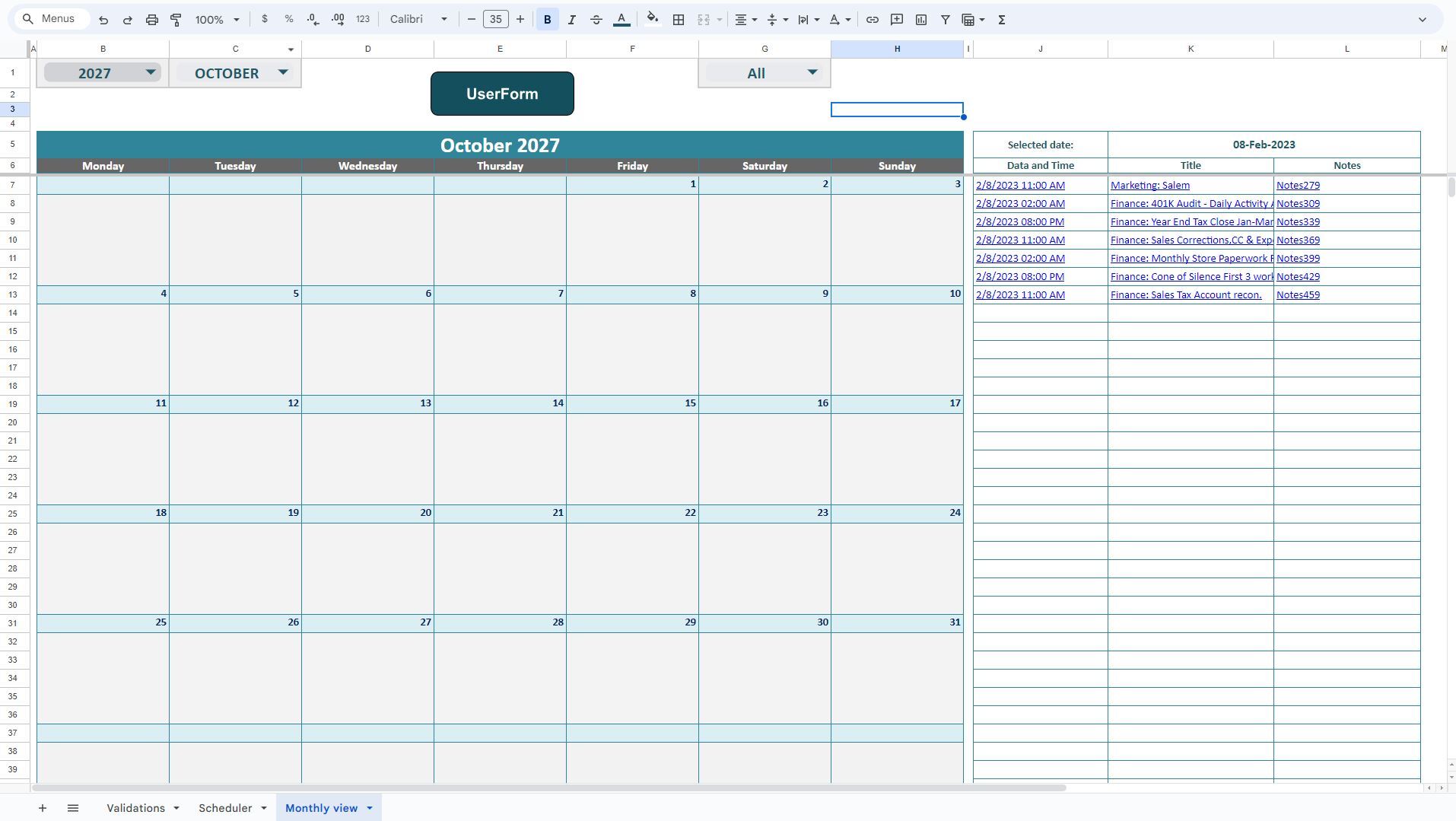
Task: Switch to the Validations tab
Action: 135,808
